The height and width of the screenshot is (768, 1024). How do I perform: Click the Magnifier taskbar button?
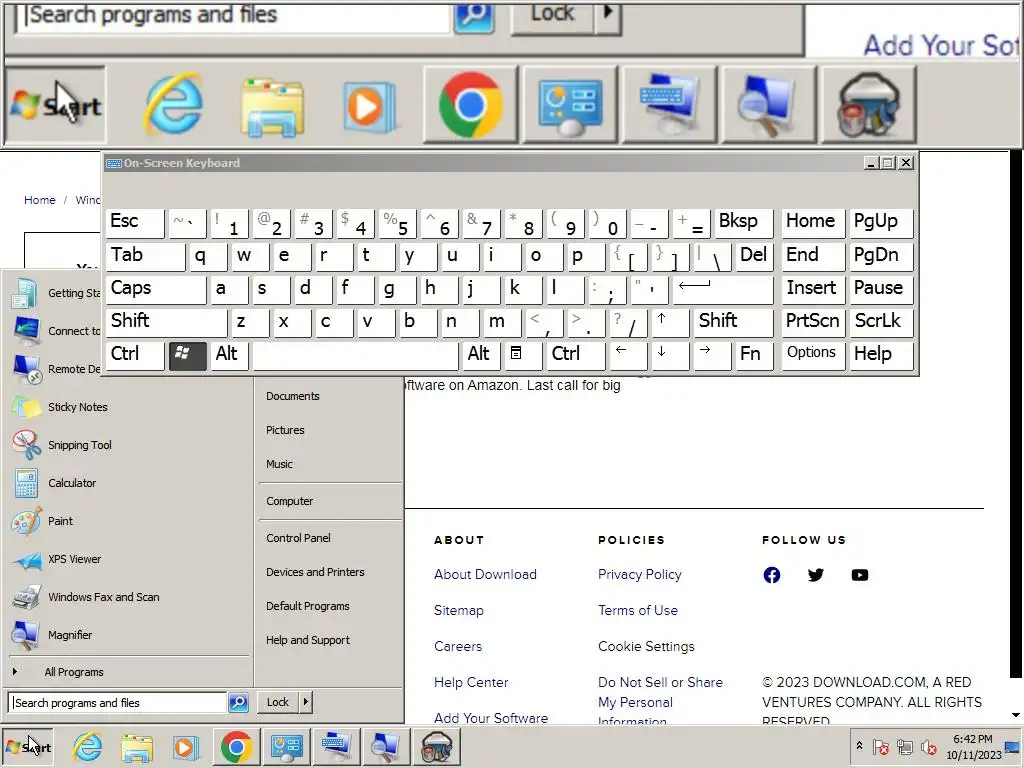click(385, 747)
